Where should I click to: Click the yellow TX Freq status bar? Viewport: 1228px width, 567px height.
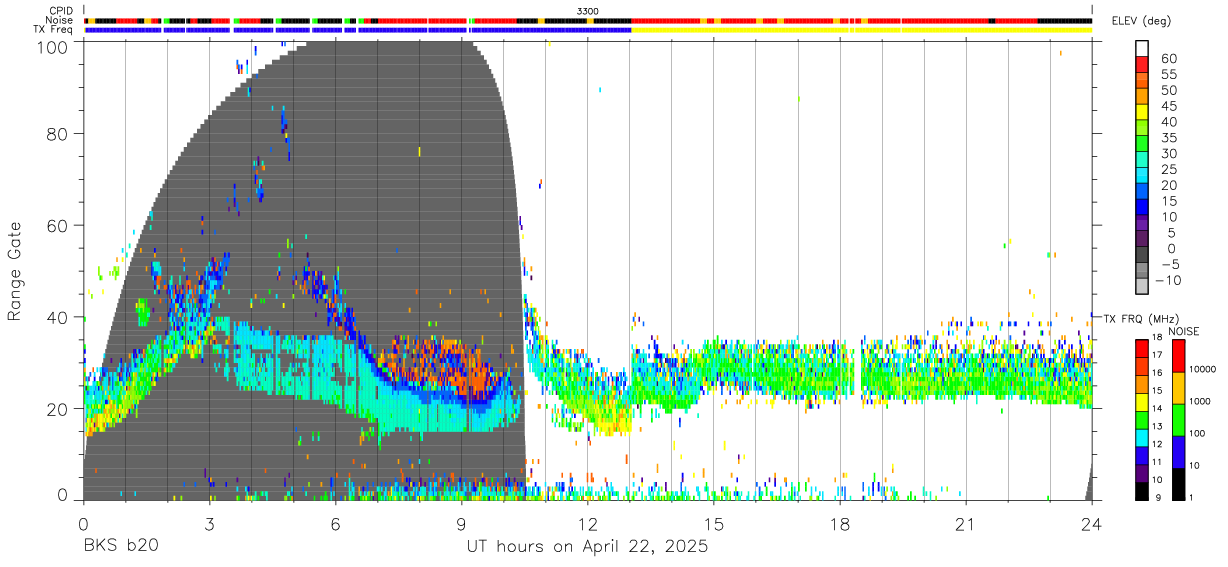[x=861, y=30]
